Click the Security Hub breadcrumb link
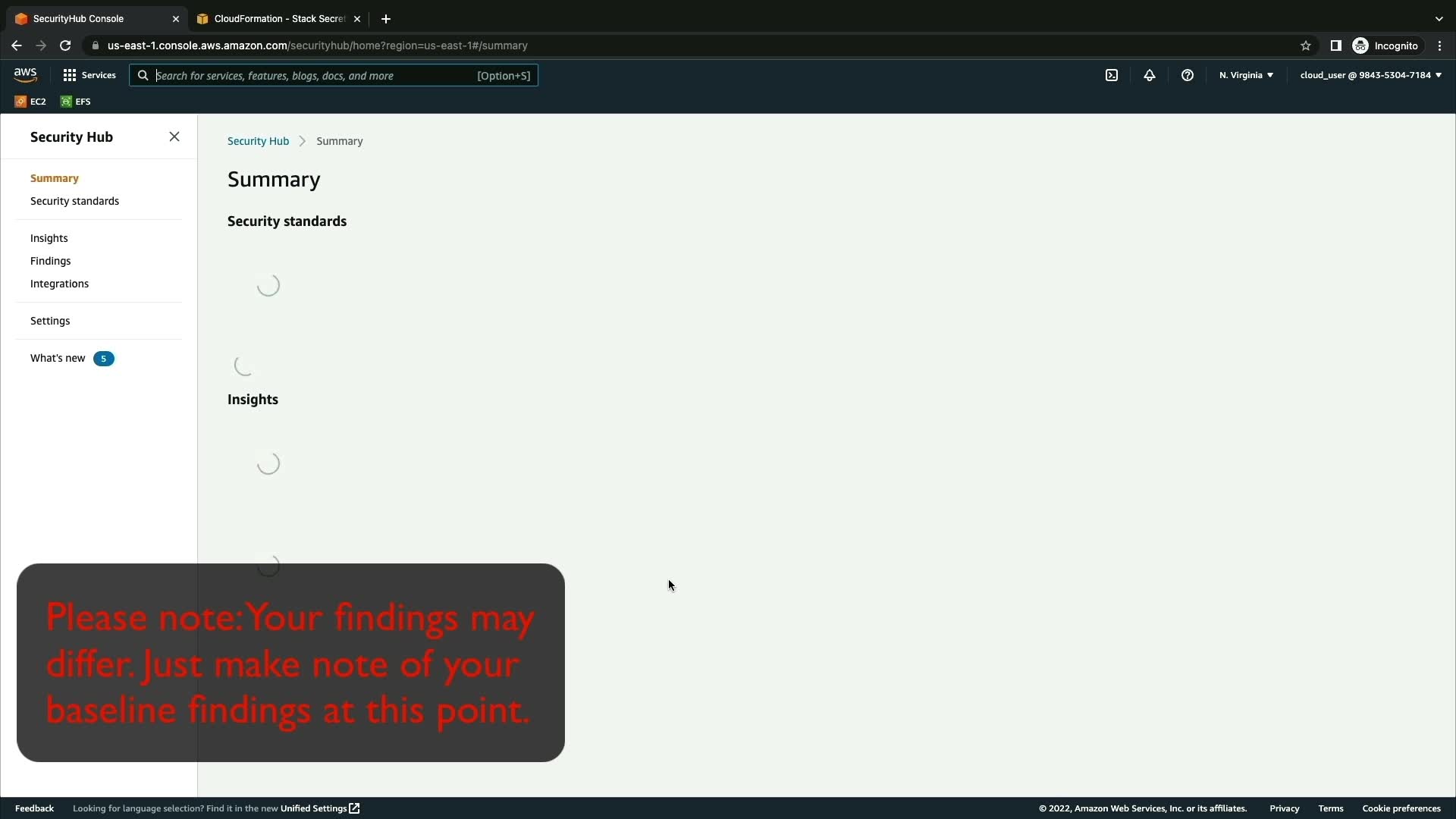 pos(258,141)
